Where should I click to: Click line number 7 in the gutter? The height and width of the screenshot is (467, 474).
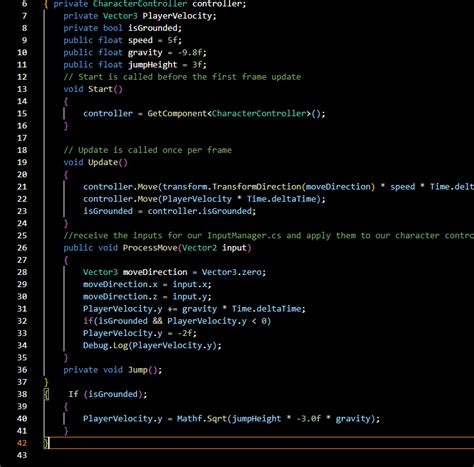(24, 16)
